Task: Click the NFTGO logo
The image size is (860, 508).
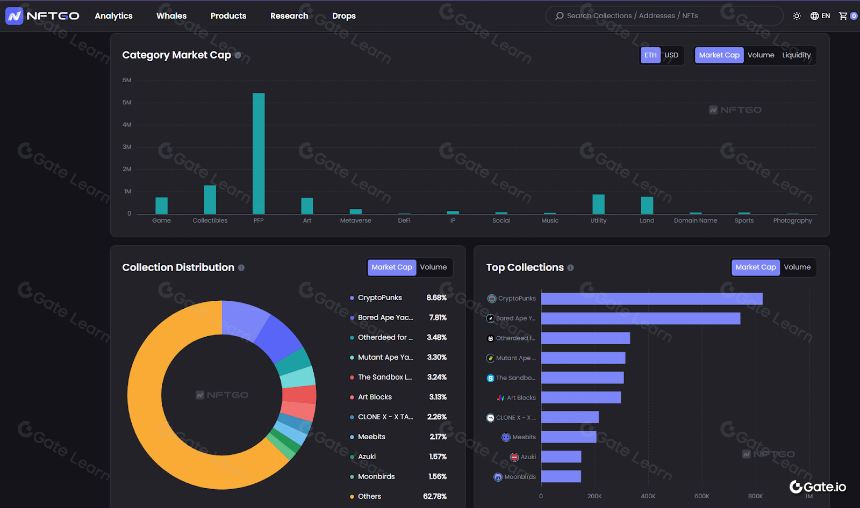Action: click(42, 16)
